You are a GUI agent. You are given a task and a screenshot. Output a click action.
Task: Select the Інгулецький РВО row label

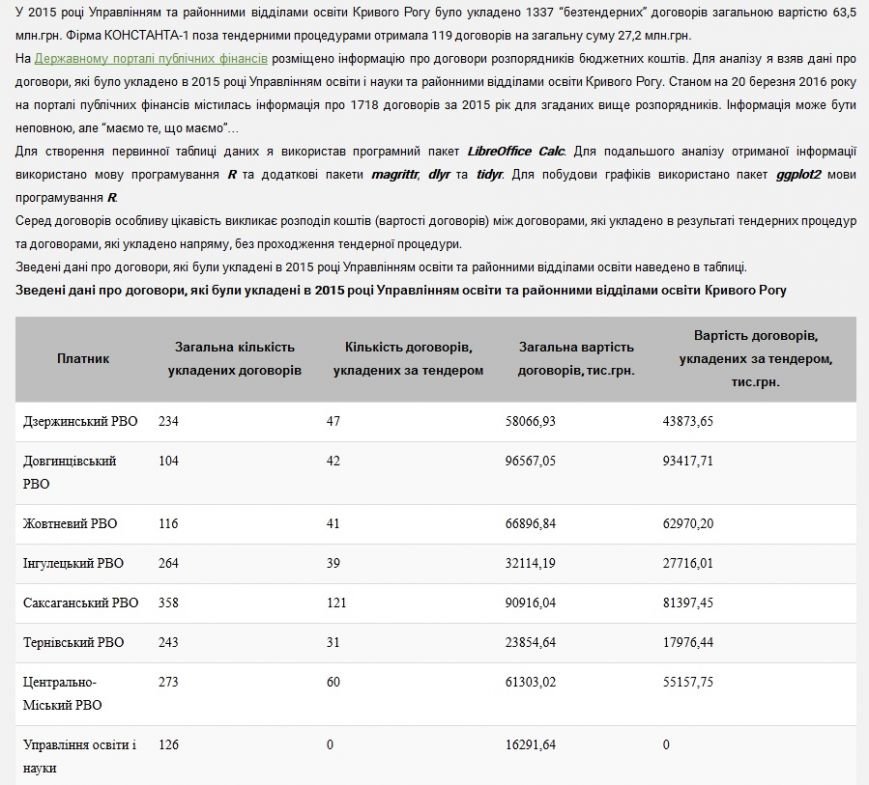click(x=73, y=563)
